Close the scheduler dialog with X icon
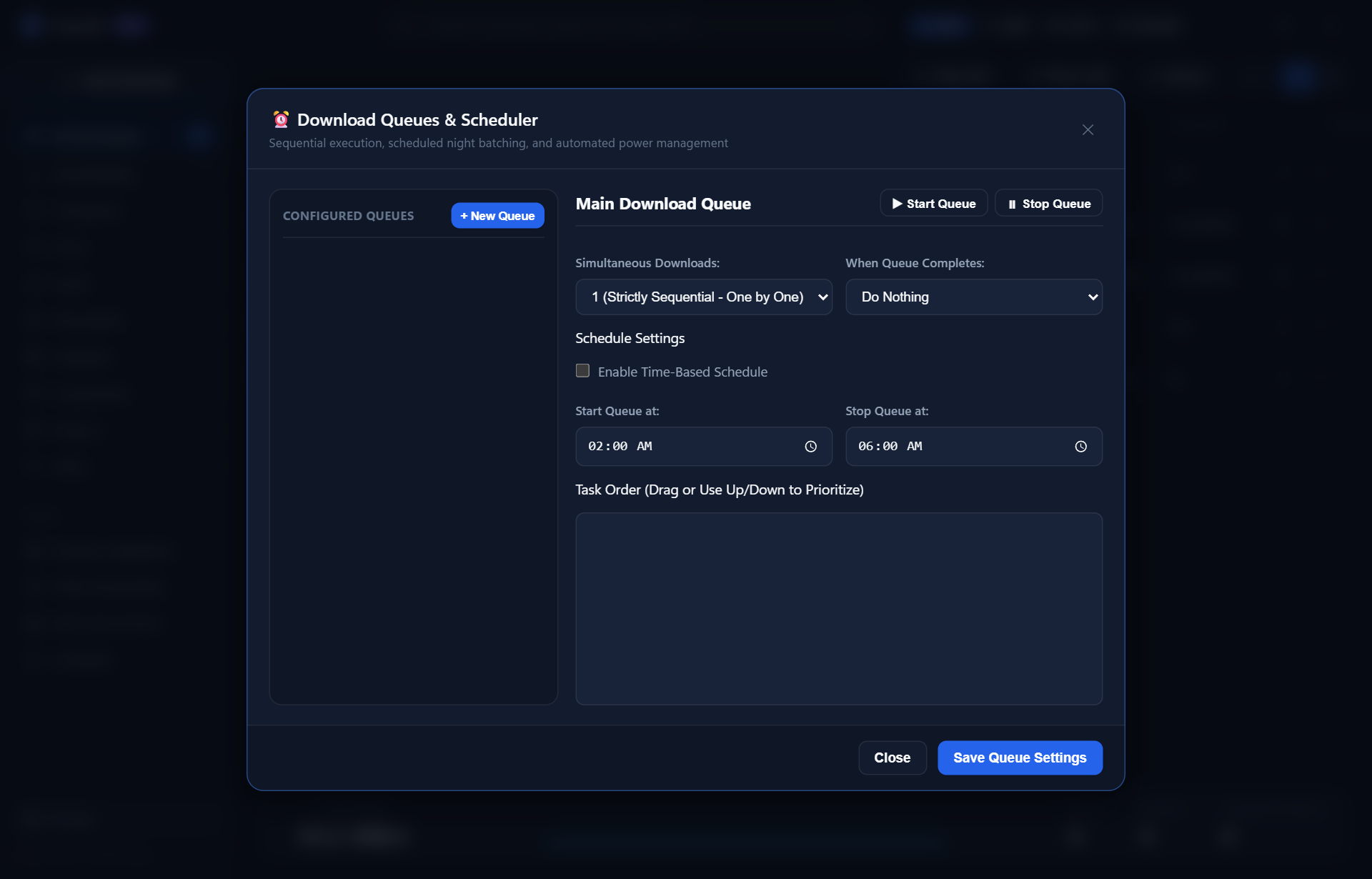This screenshot has height=879, width=1372. pos(1088,129)
